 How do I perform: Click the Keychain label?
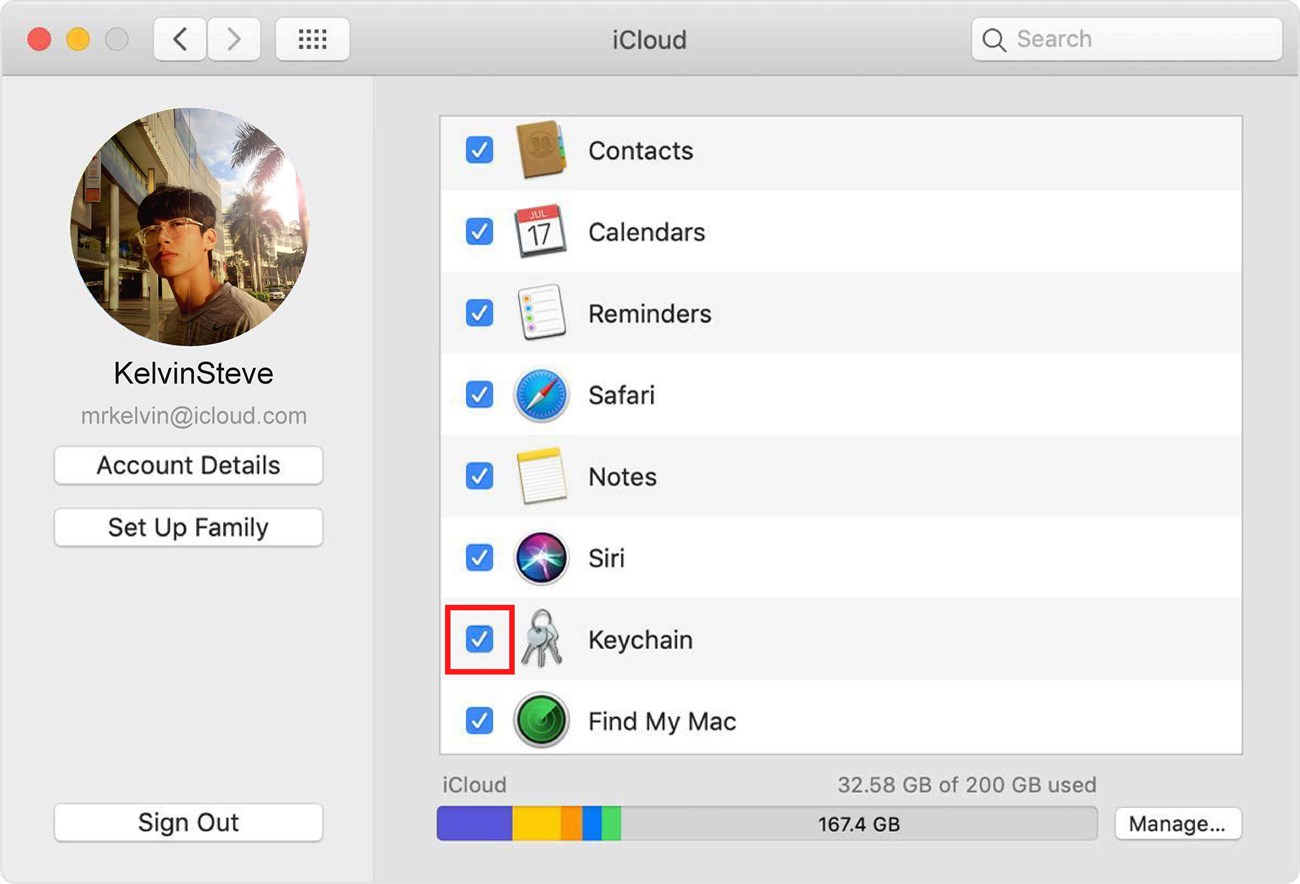pos(641,640)
